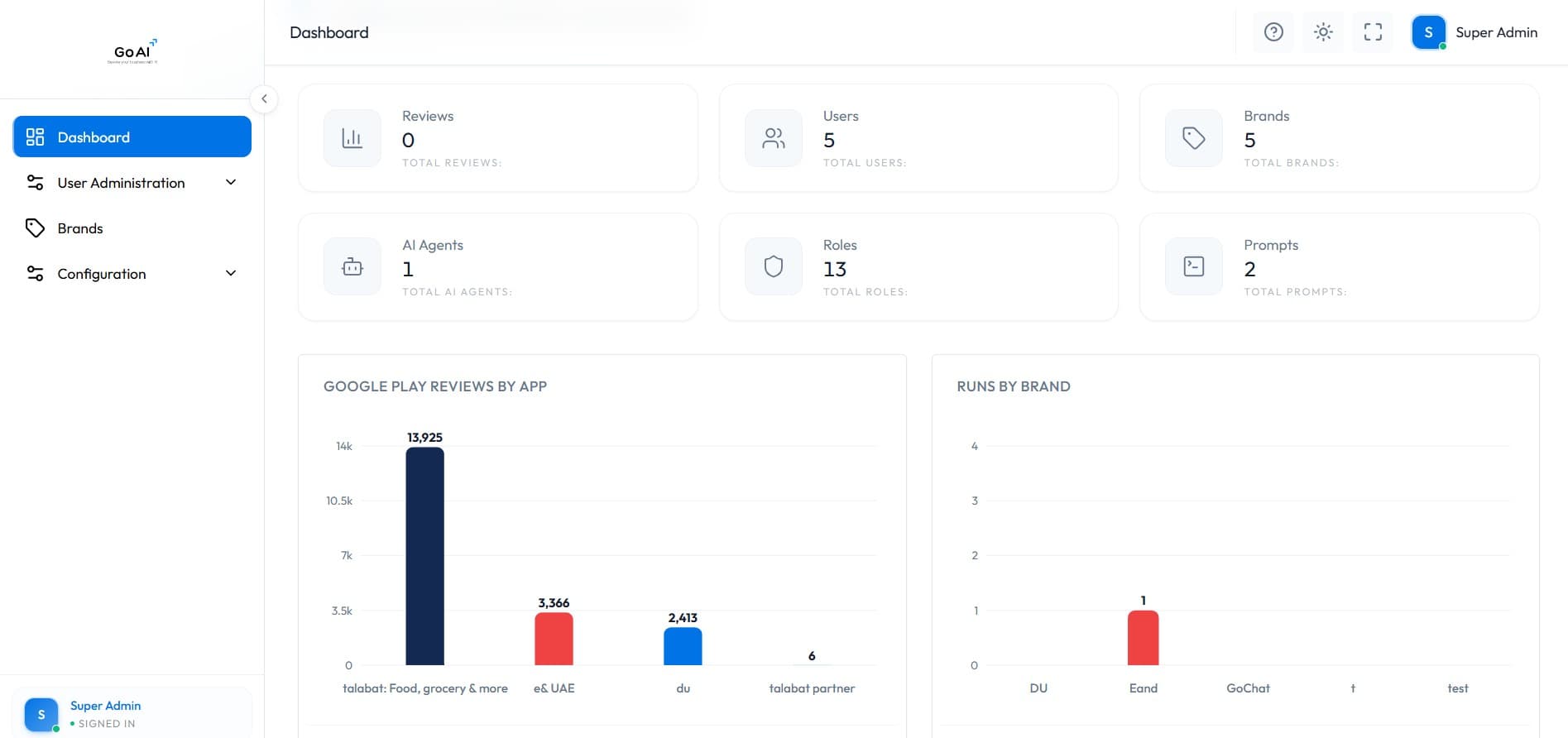Click the 13,925 value label
This screenshot has height=738, width=1568.
point(424,437)
